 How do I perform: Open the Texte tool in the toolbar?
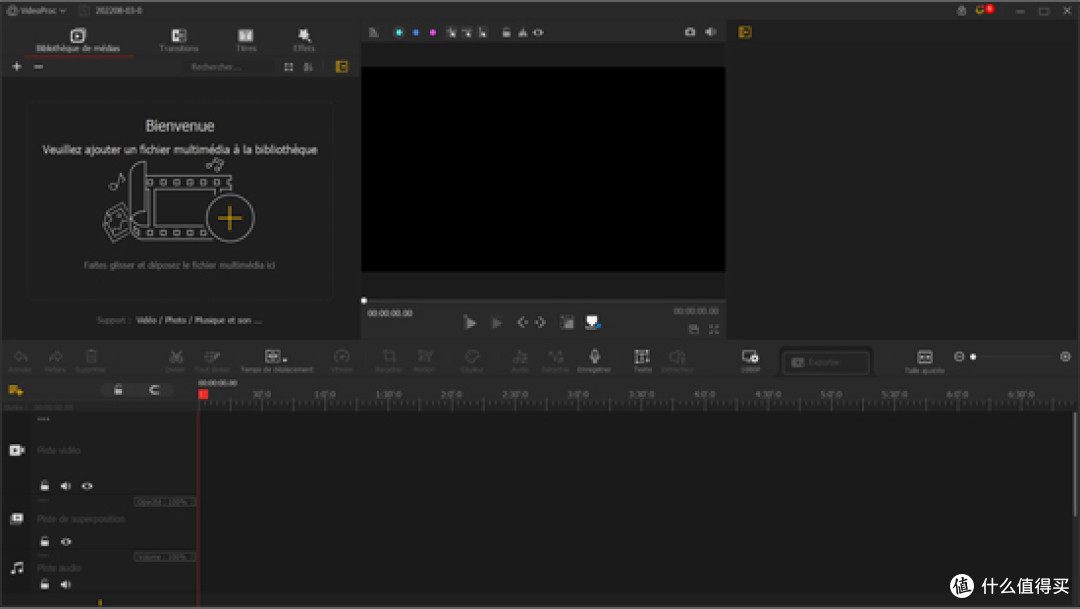pos(642,360)
